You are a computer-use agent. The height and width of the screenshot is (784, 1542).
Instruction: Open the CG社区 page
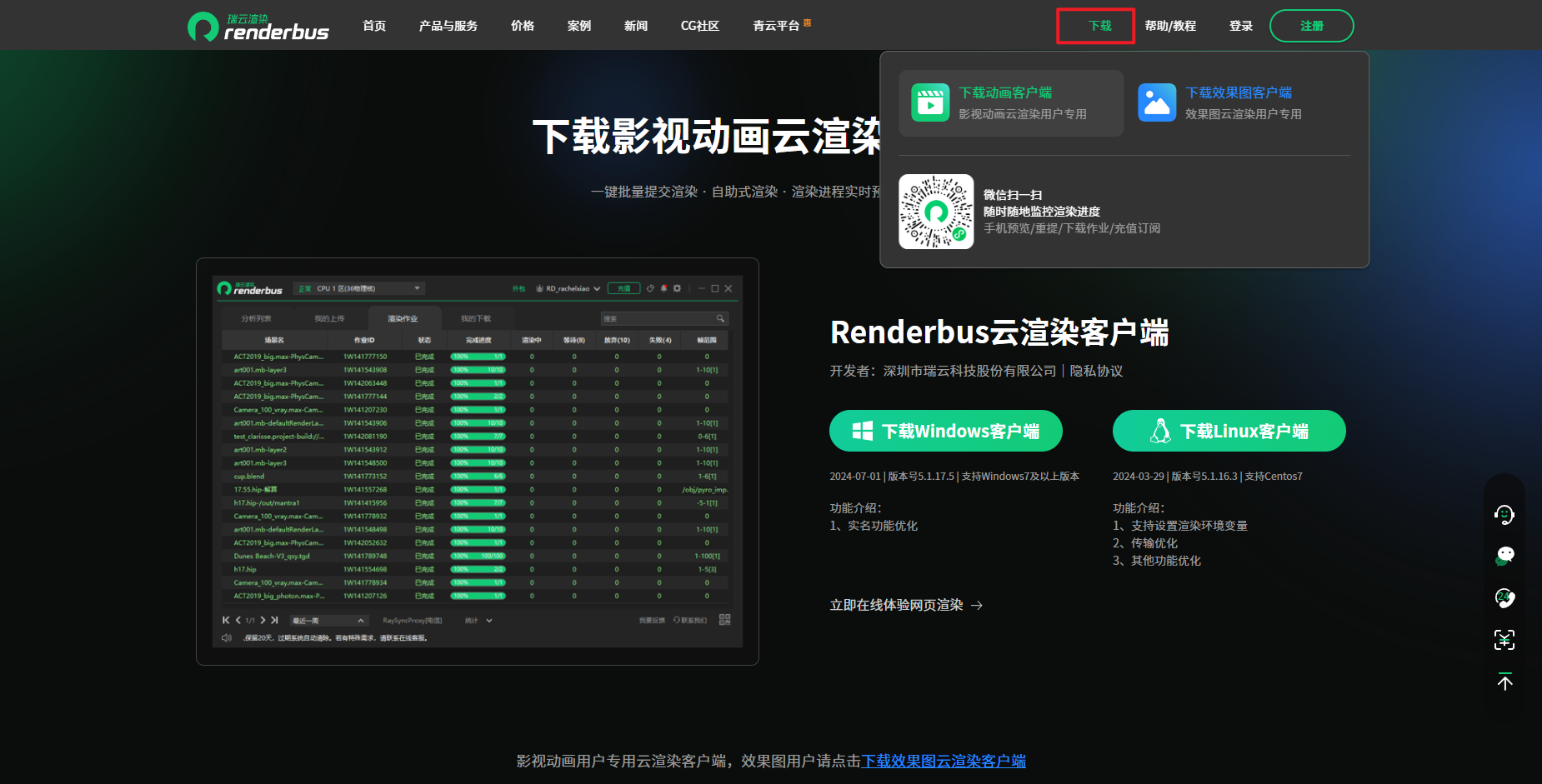[x=700, y=26]
